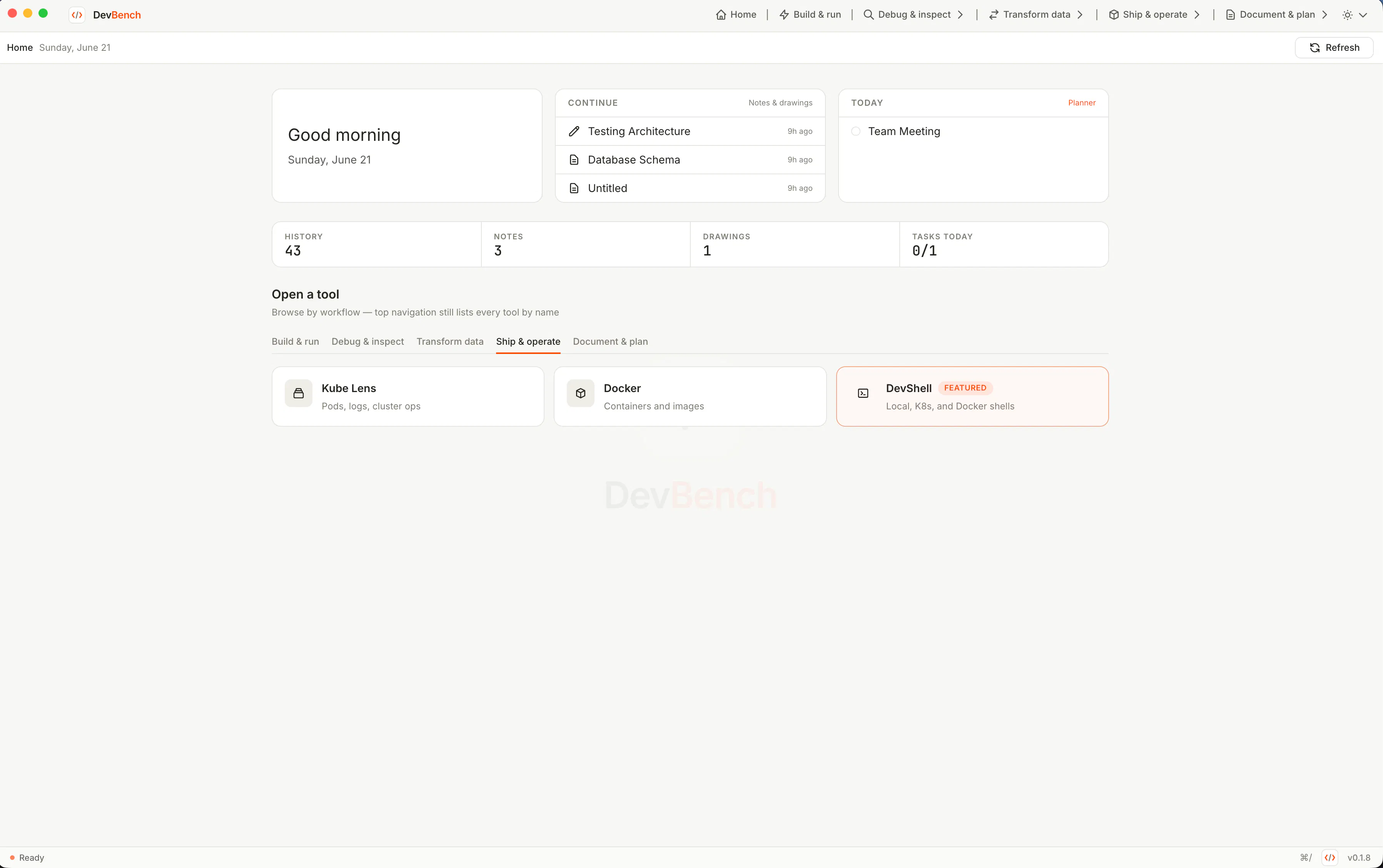This screenshot has height=868, width=1383.
Task: Click the Drawings 1 stat tile
Action: 795,245
